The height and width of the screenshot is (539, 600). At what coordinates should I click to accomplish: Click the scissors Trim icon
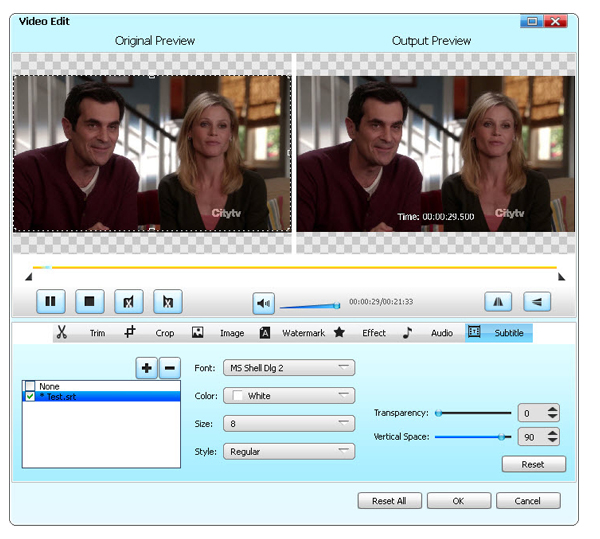click(62, 332)
